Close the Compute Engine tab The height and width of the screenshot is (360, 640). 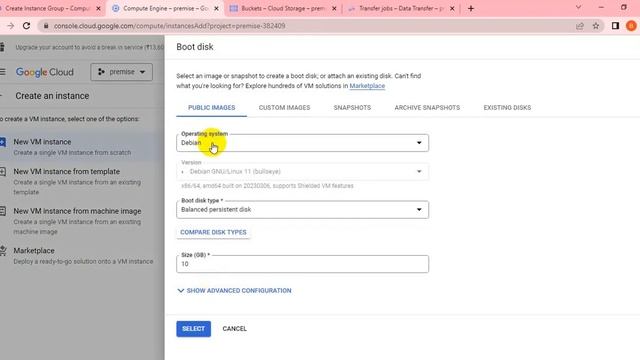(216, 8)
